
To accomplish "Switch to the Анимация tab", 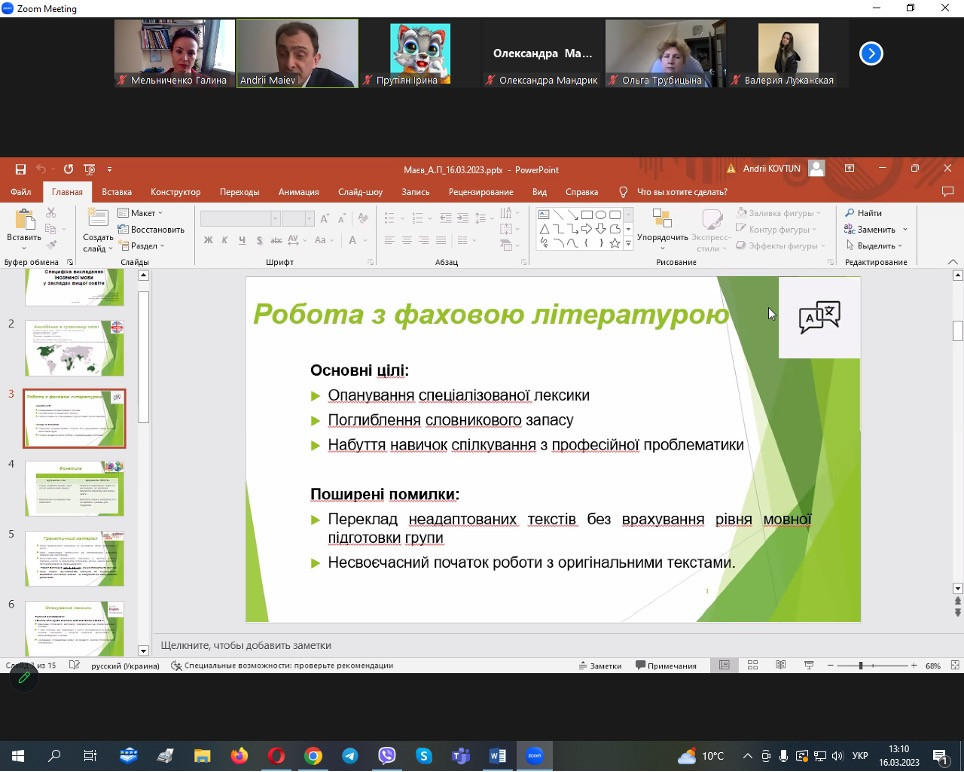I will pos(299,192).
